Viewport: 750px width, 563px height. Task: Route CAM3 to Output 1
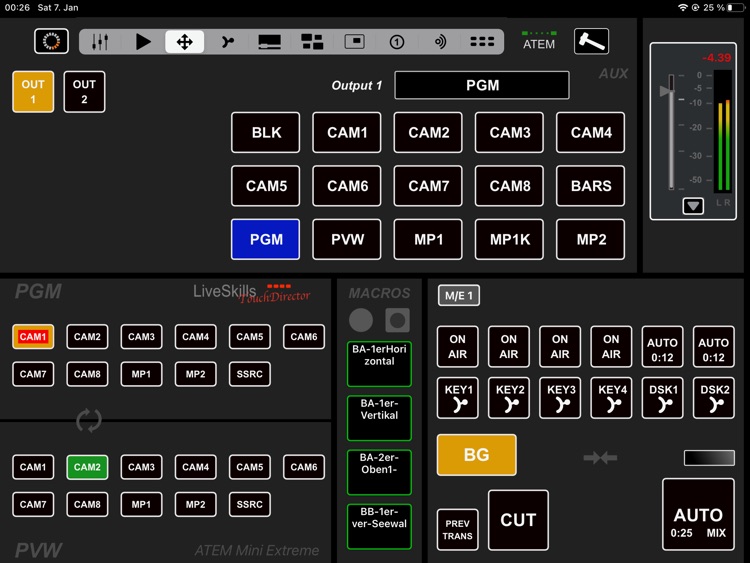click(x=509, y=132)
